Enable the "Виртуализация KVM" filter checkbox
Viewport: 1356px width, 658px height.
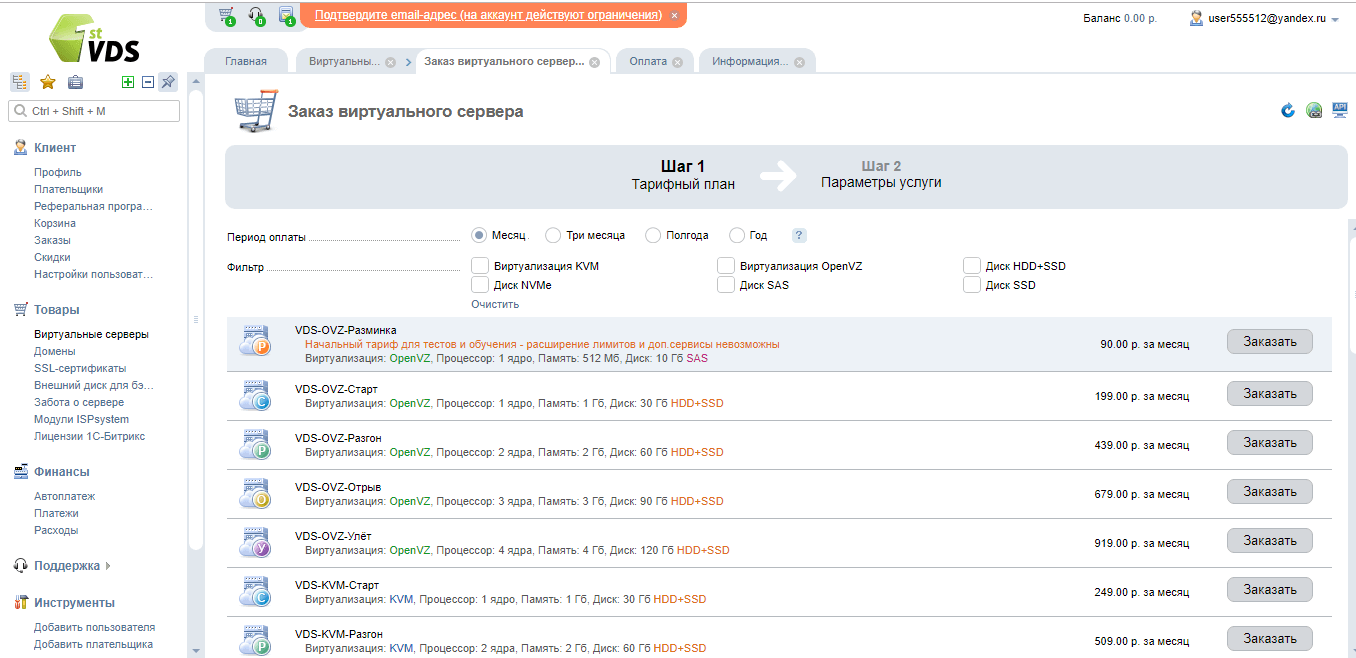(x=480, y=266)
